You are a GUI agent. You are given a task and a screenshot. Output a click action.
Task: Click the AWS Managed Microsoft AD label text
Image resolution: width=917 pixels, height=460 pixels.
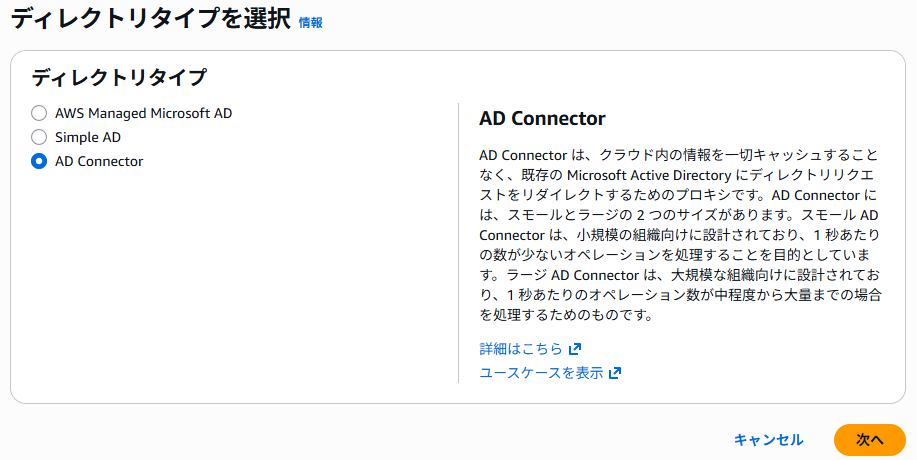tap(143, 113)
